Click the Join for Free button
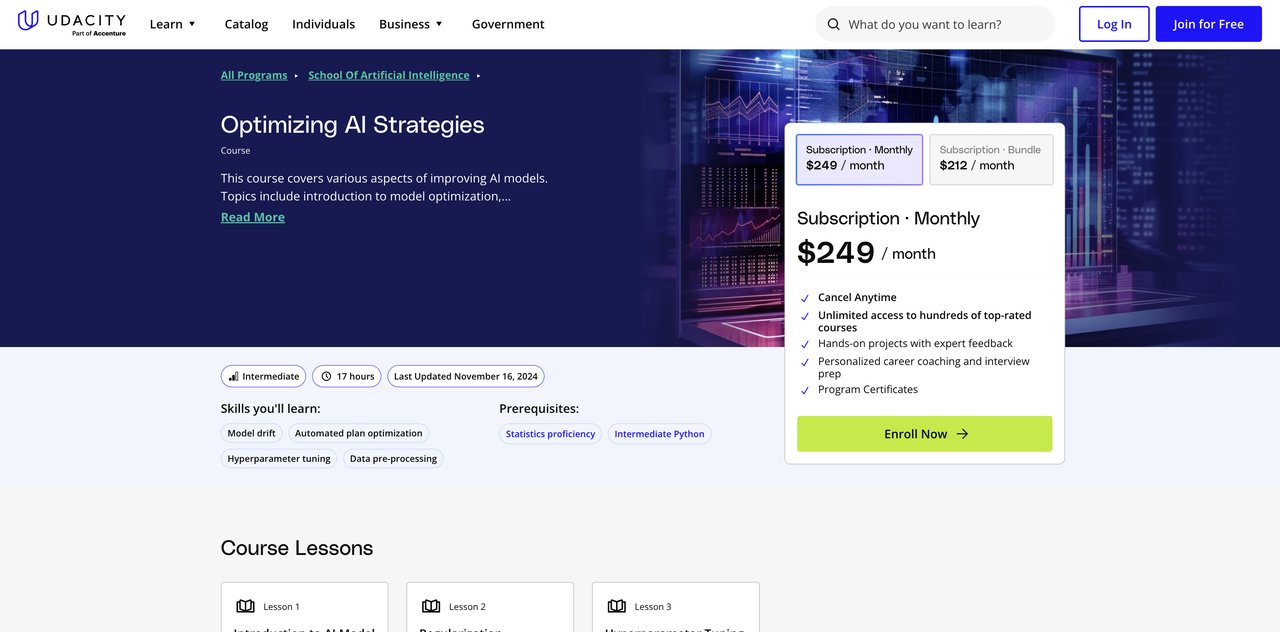 (x=1208, y=24)
